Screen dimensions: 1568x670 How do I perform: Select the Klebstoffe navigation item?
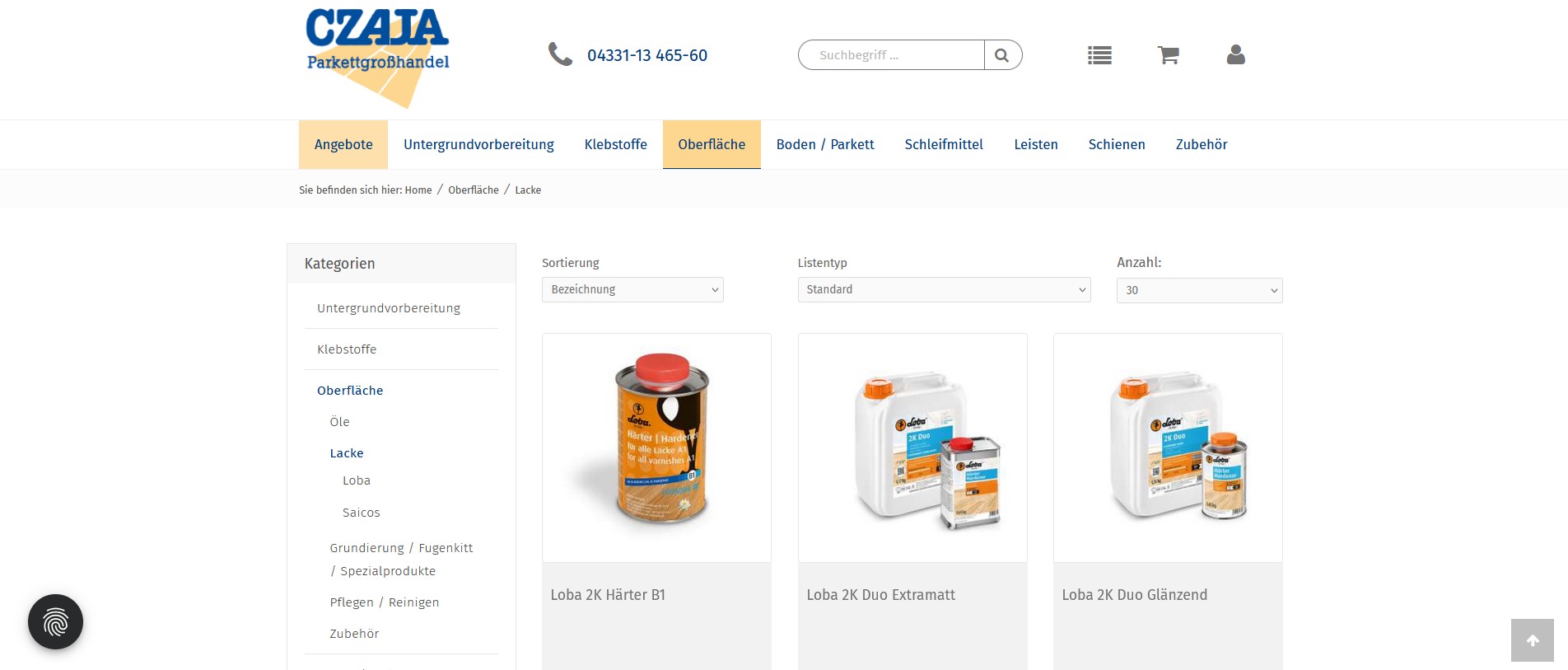pos(616,144)
